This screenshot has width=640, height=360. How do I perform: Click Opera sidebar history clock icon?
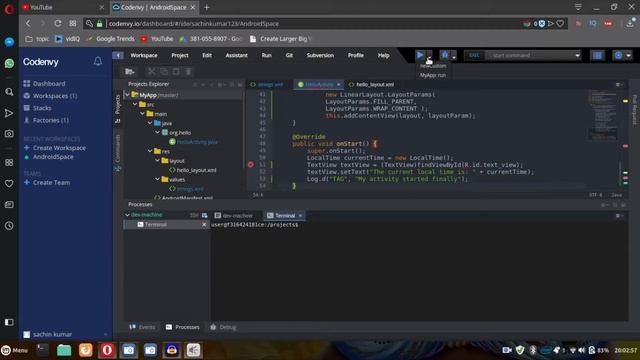tap(9, 226)
